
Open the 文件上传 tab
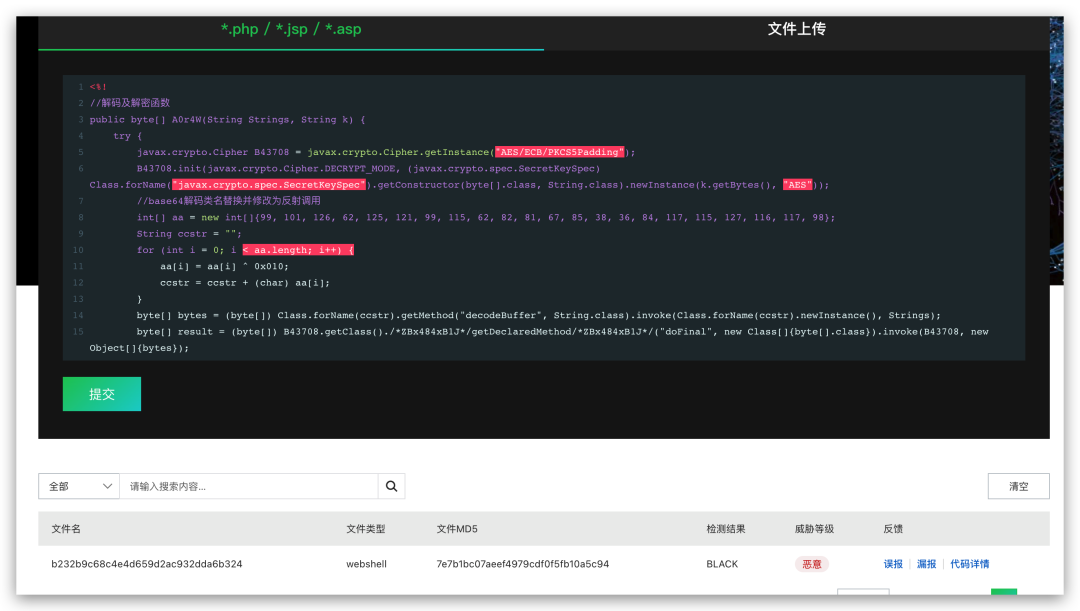tap(796, 29)
